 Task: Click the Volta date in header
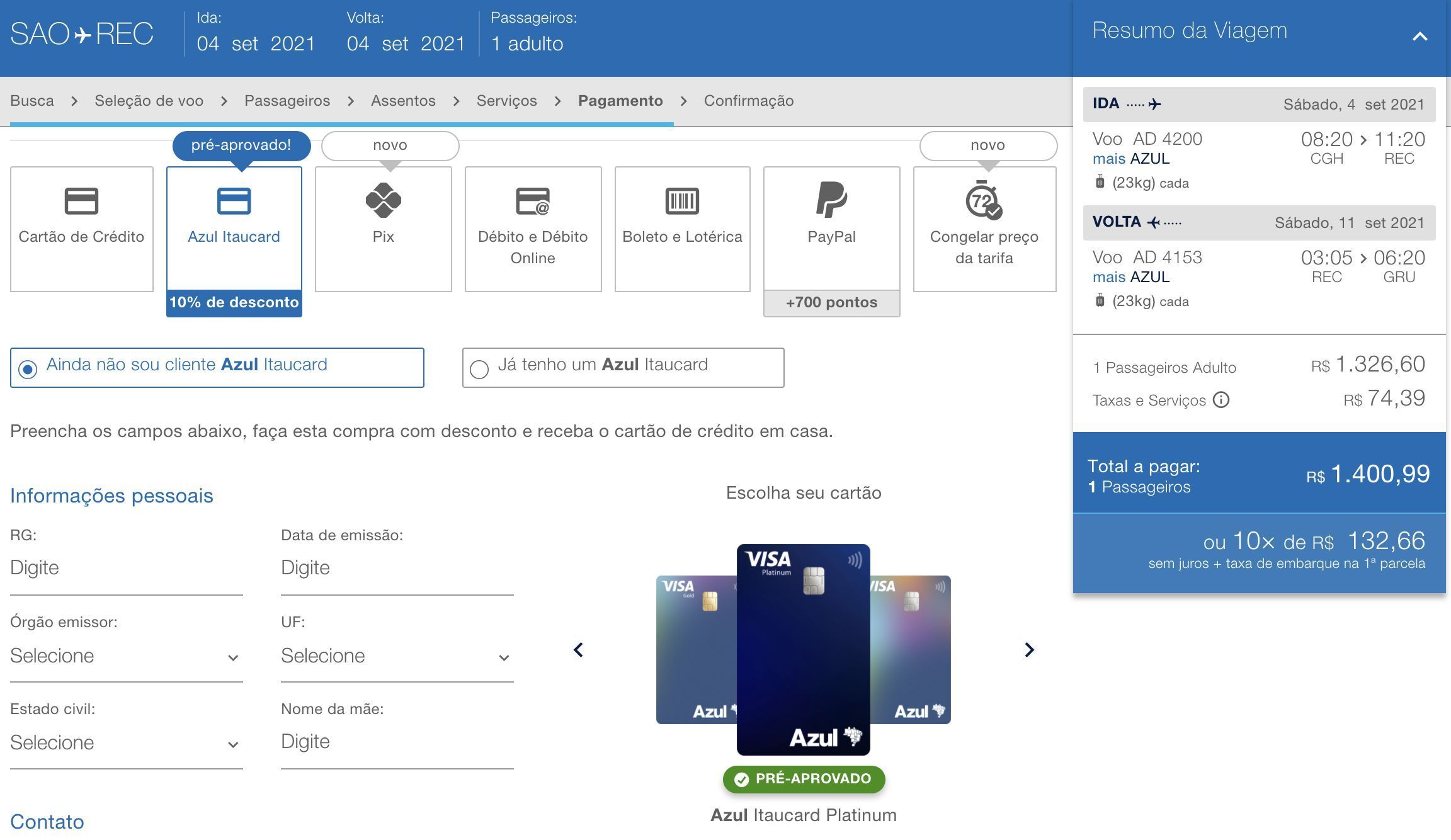coord(406,43)
